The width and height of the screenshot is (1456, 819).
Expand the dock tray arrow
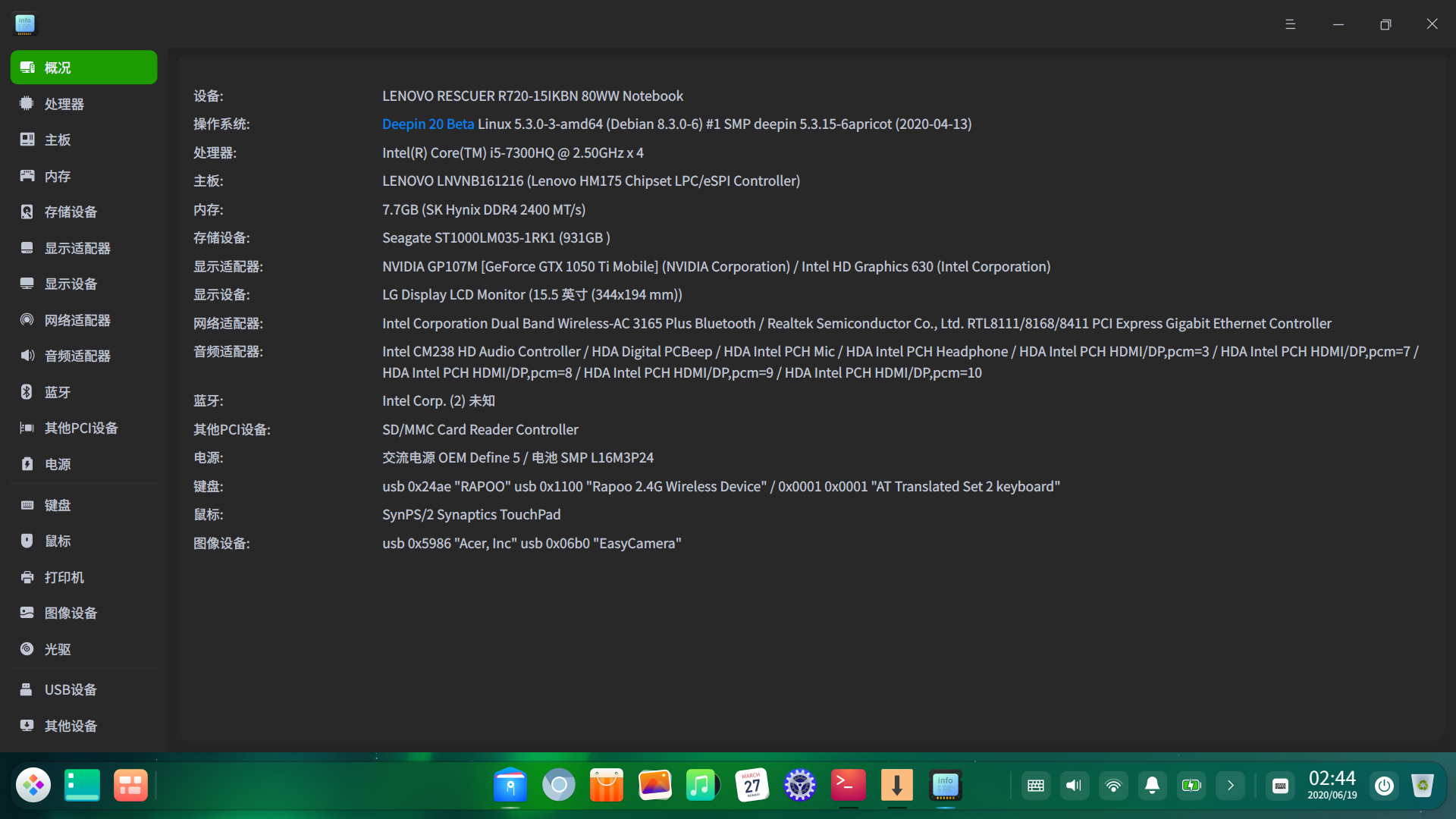click(x=1230, y=786)
